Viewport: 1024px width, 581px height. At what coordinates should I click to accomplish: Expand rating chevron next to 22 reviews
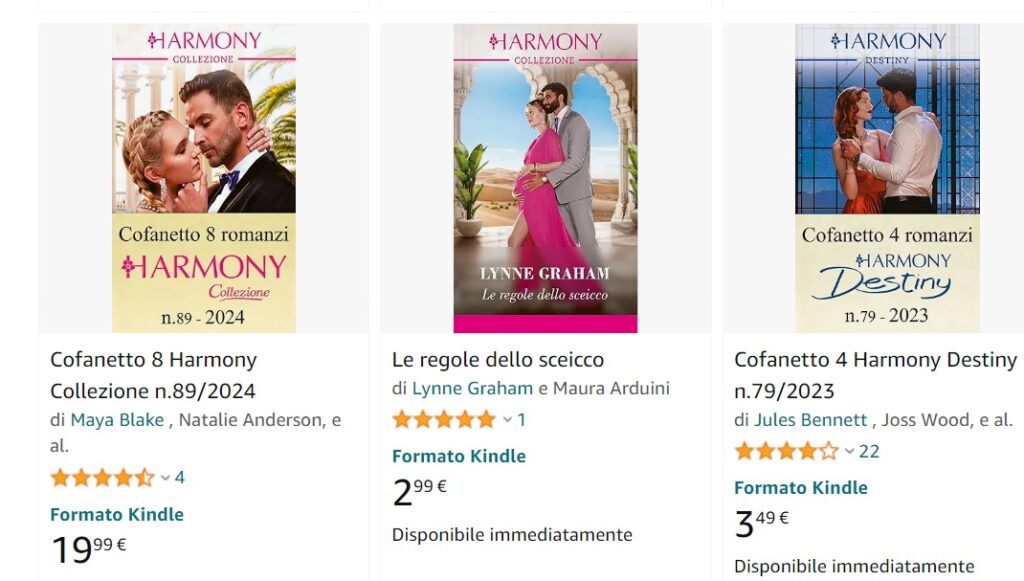coord(849,451)
